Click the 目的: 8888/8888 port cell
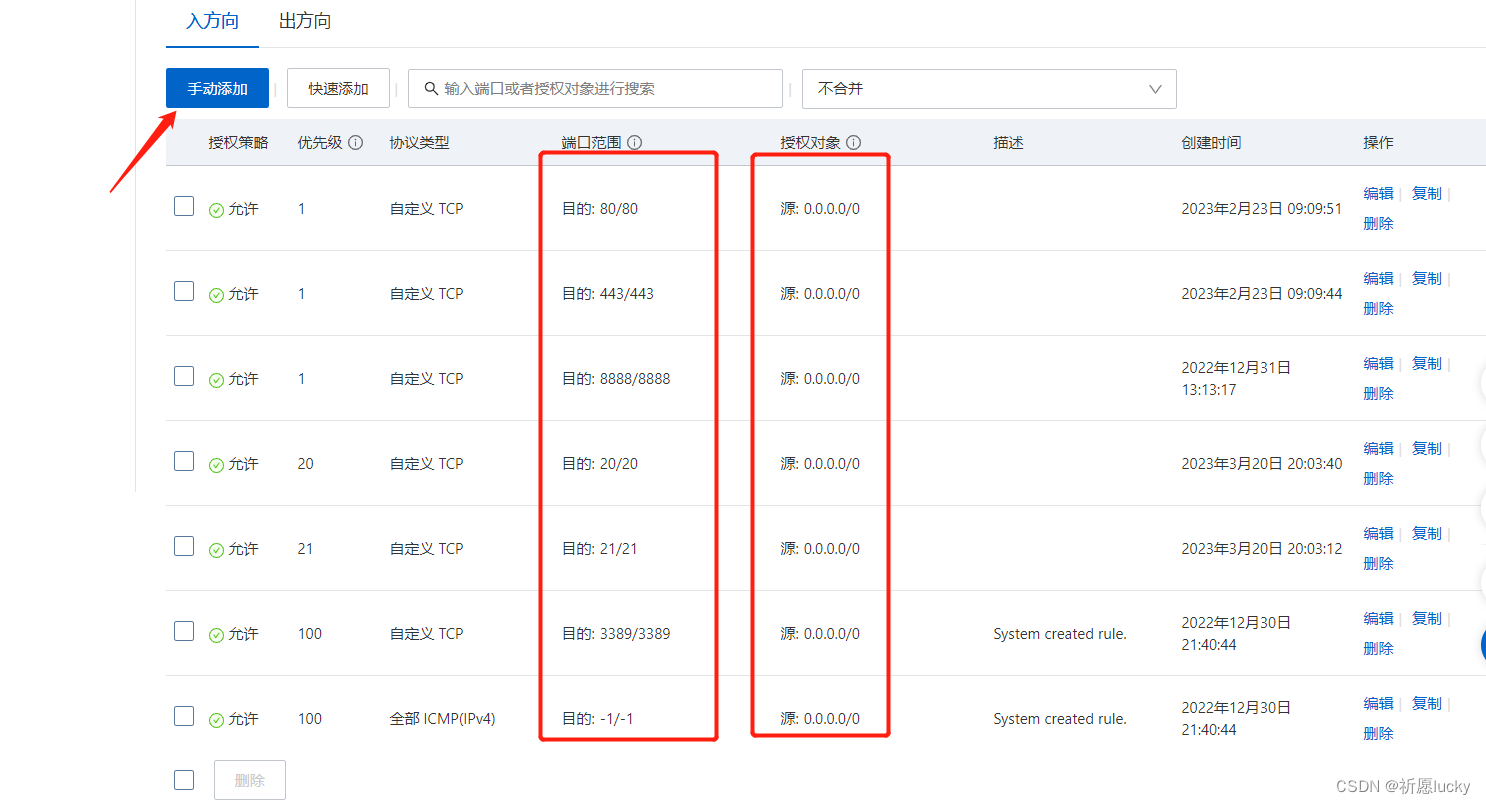Image resolution: width=1486 pixels, height=805 pixels. point(616,378)
